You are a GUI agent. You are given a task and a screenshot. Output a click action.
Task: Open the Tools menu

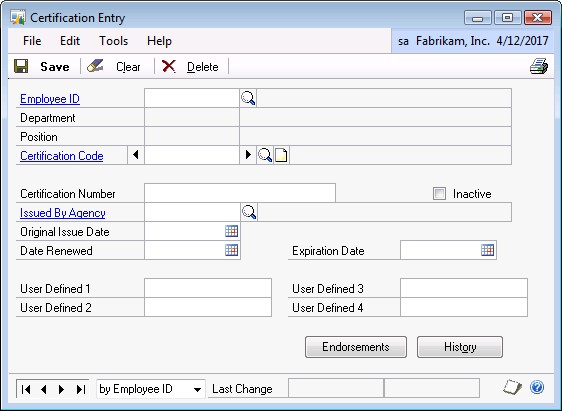click(x=114, y=41)
